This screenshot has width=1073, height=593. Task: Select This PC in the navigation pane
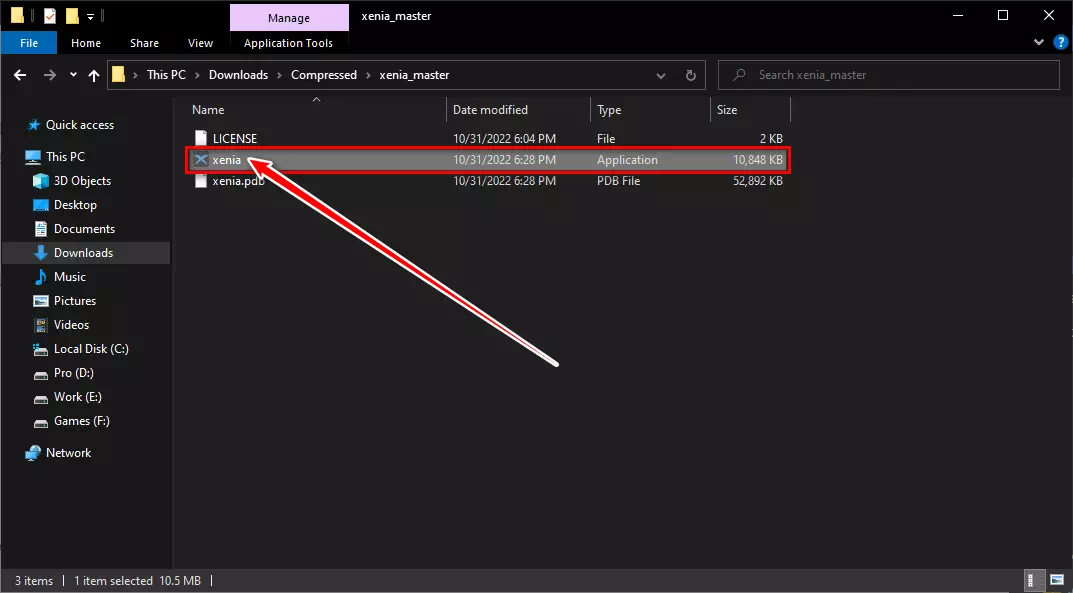click(x=65, y=157)
